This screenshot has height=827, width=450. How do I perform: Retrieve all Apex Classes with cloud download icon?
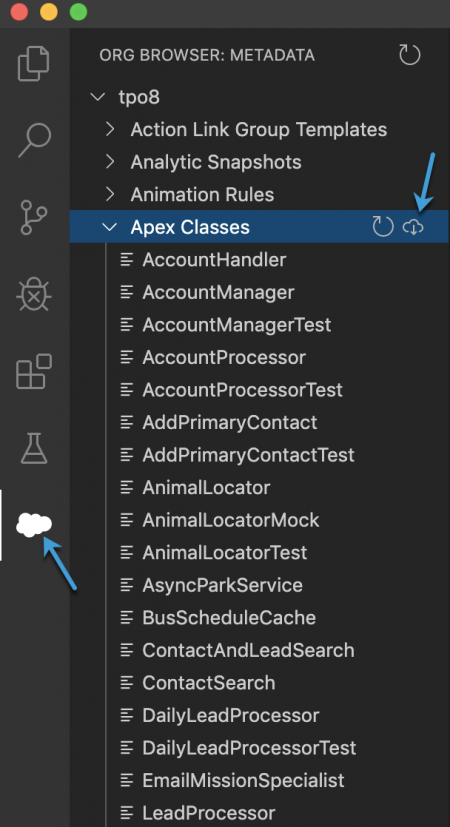click(x=413, y=227)
